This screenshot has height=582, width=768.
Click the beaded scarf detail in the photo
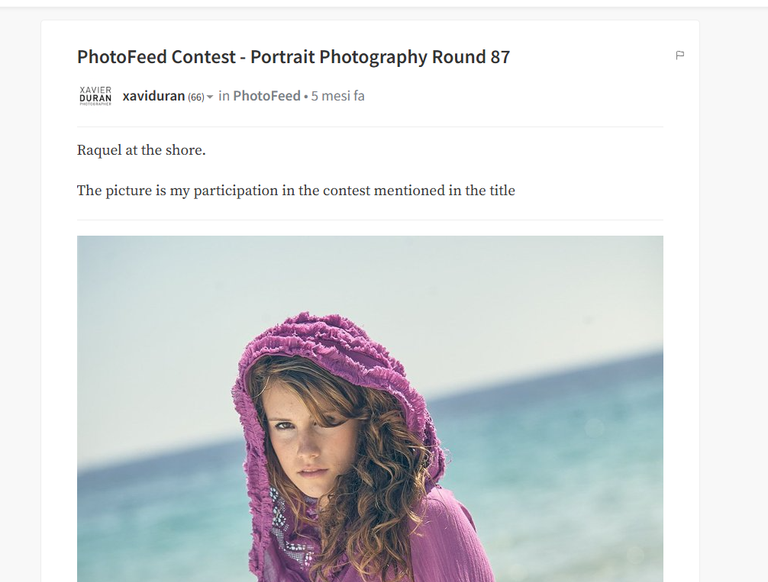click(x=287, y=529)
